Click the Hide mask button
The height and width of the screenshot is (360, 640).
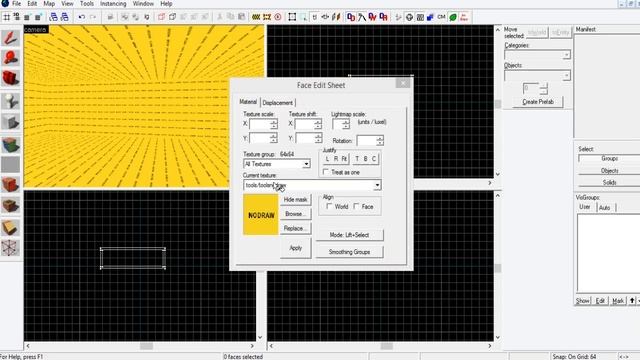(x=296, y=200)
